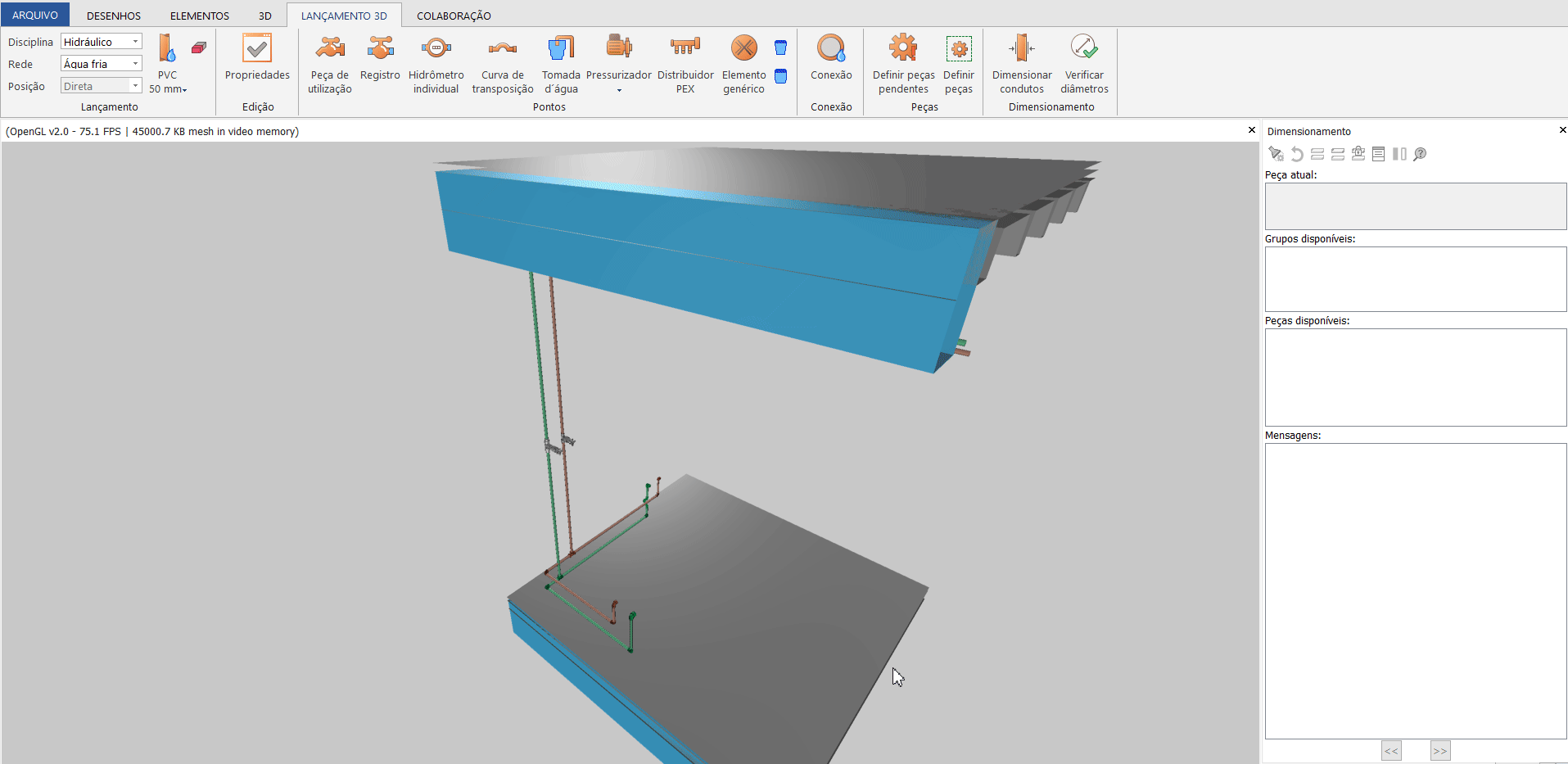The image size is (1568, 764).
Task: Open the Rede dropdown showing Água fria
Action: [102, 64]
